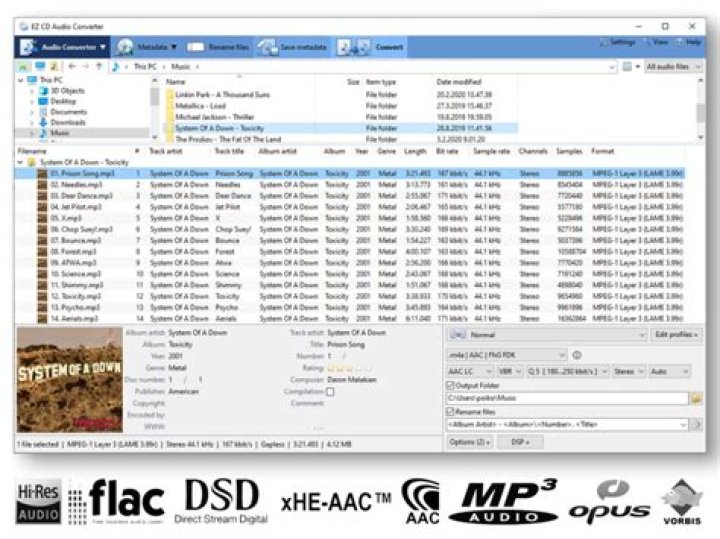The height and width of the screenshot is (539, 720).
Task: Browse output folder with folder icon
Action: [x=697, y=398]
